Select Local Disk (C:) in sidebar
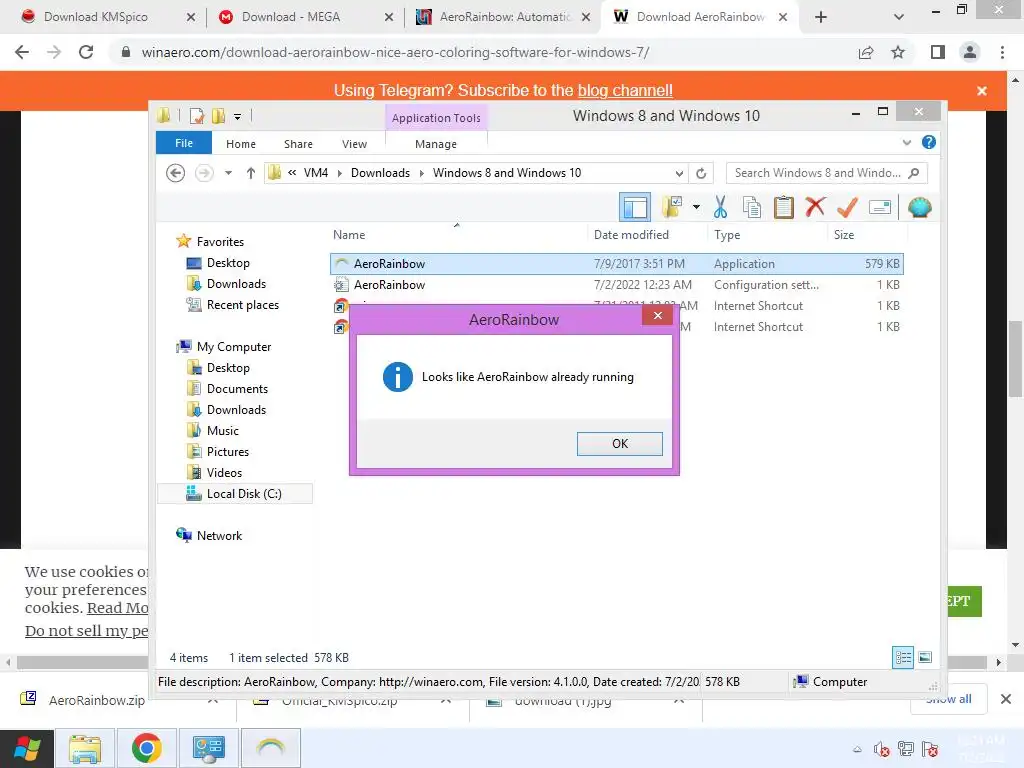Image resolution: width=1024 pixels, height=768 pixels. (234, 494)
